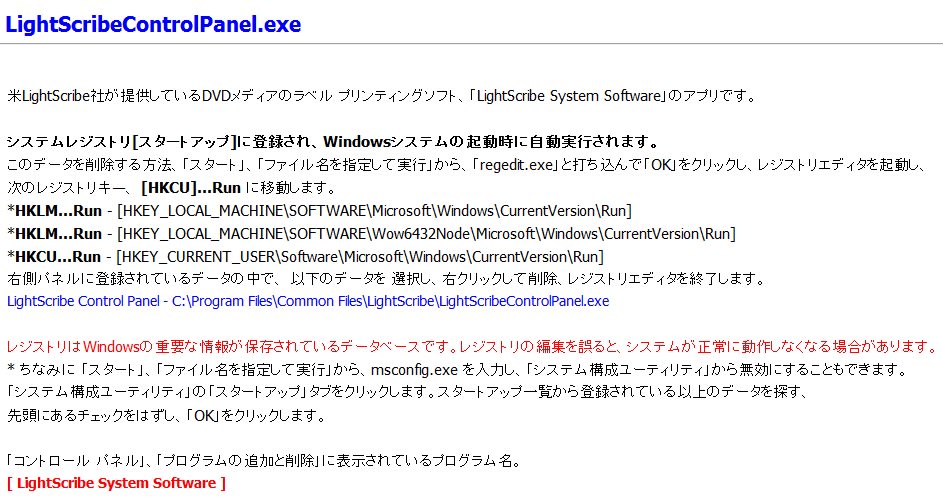Click the bold [HKCU]...Run key text
943x497 pixels.
(191, 188)
